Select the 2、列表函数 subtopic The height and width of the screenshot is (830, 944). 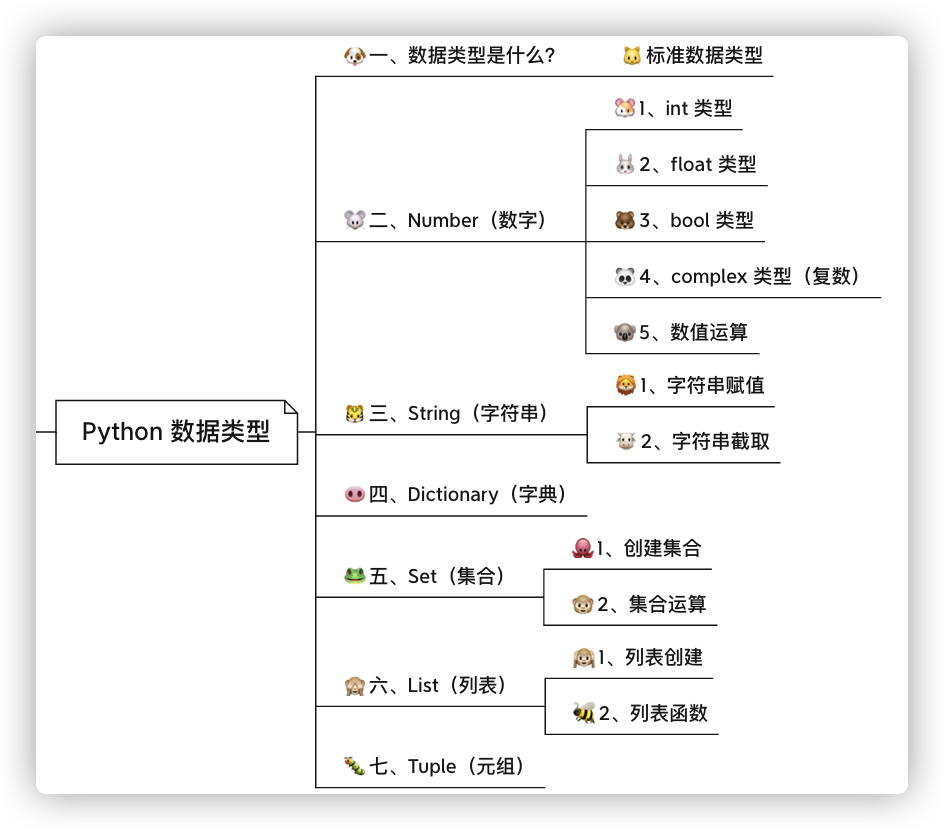click(x=641, y=713)
